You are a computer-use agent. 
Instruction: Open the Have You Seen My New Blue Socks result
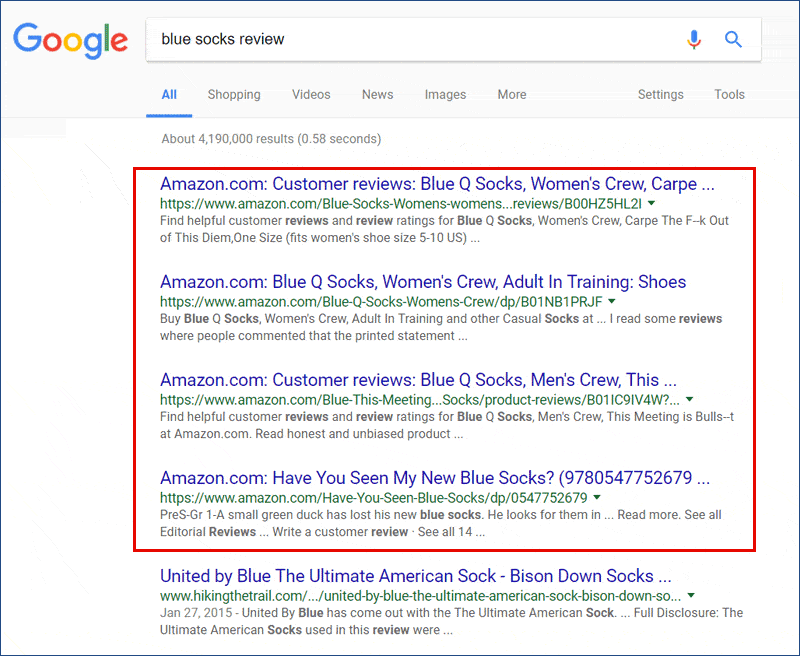435,477
